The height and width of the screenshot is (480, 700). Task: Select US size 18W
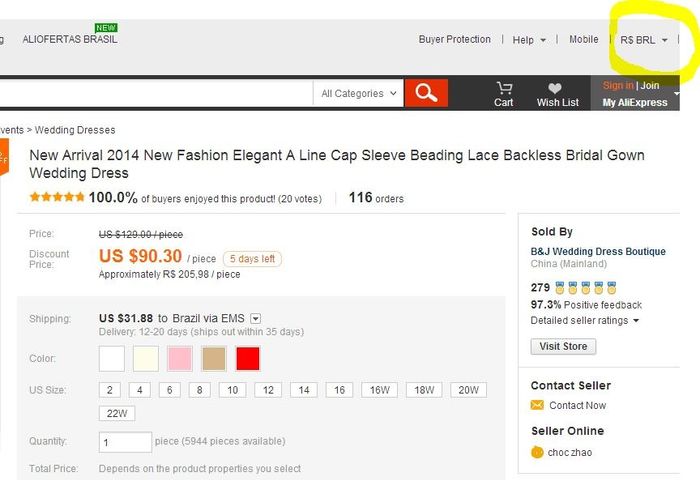[424, 390]
